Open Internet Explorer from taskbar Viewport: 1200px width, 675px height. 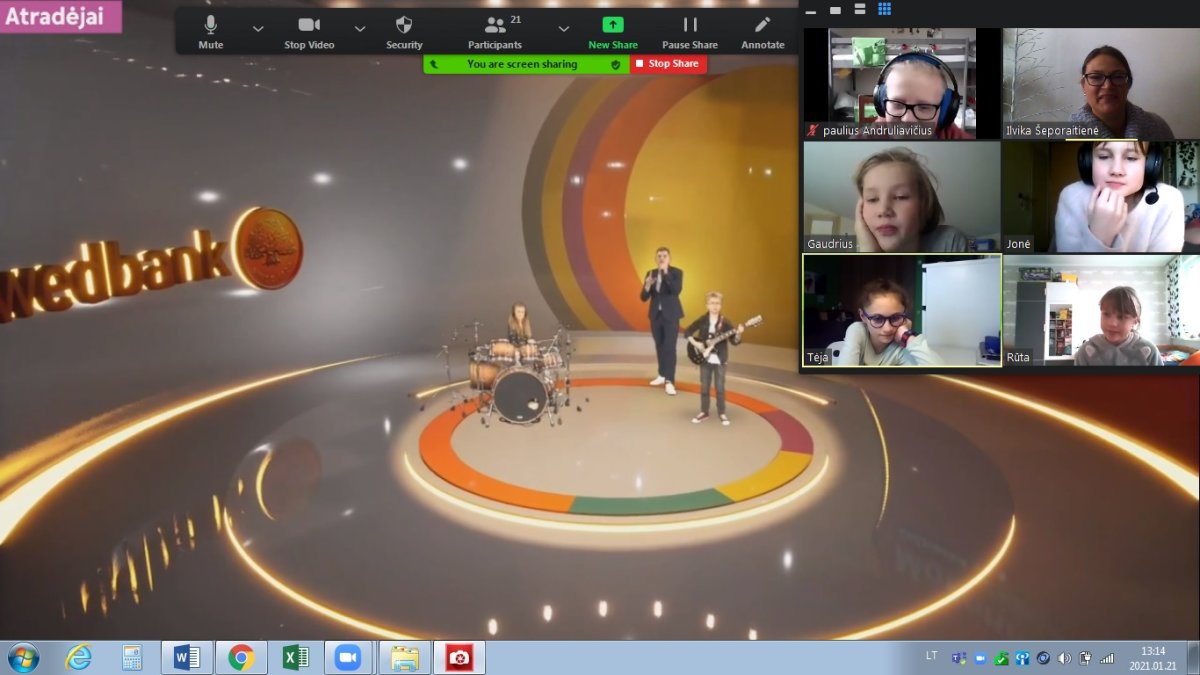(78, 657)
